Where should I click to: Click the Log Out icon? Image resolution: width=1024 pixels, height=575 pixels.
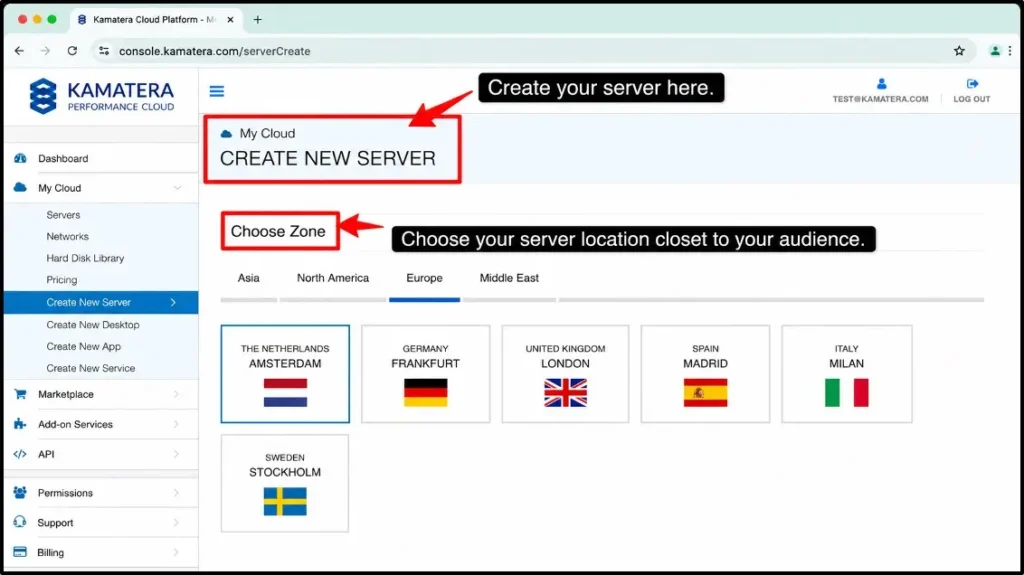coord(972,84)
